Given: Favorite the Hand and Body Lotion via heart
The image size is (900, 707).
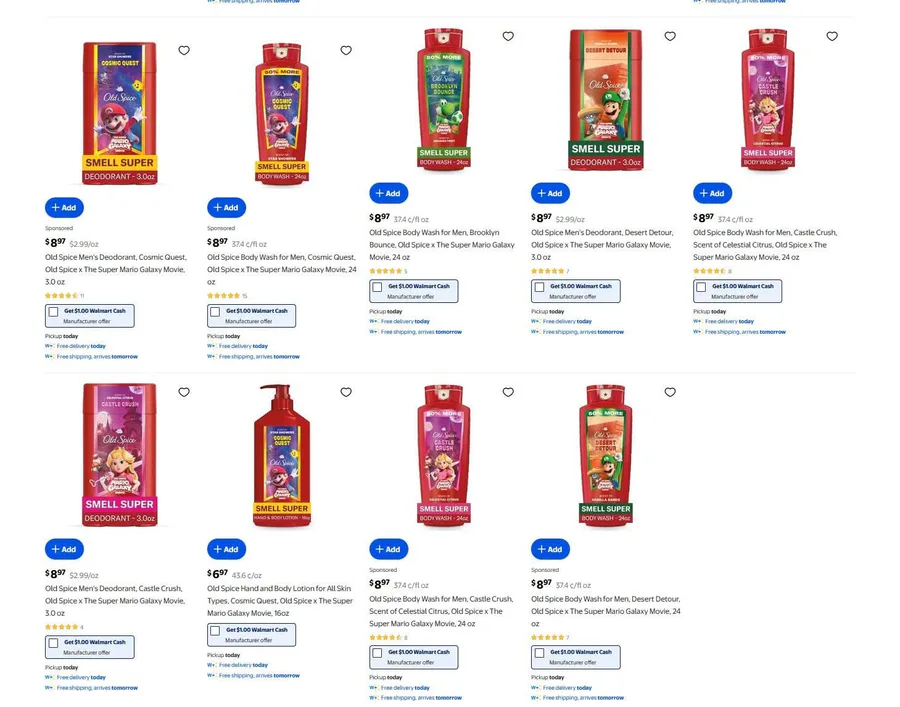Looking at the screenshot, I should coord(346,393).
